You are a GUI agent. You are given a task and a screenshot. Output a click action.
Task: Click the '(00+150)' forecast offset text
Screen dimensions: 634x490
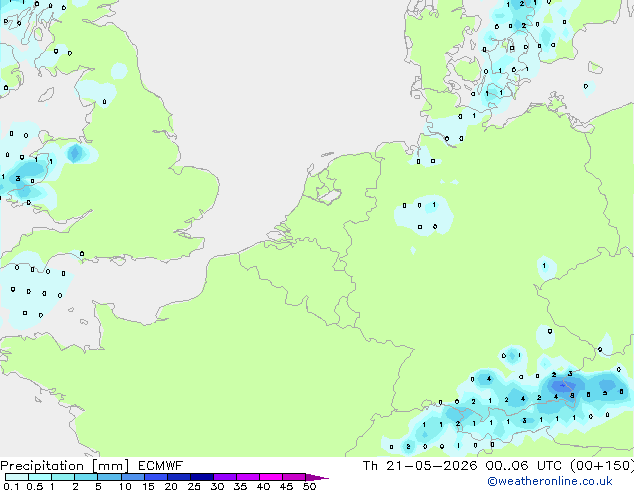click(602, 466)
